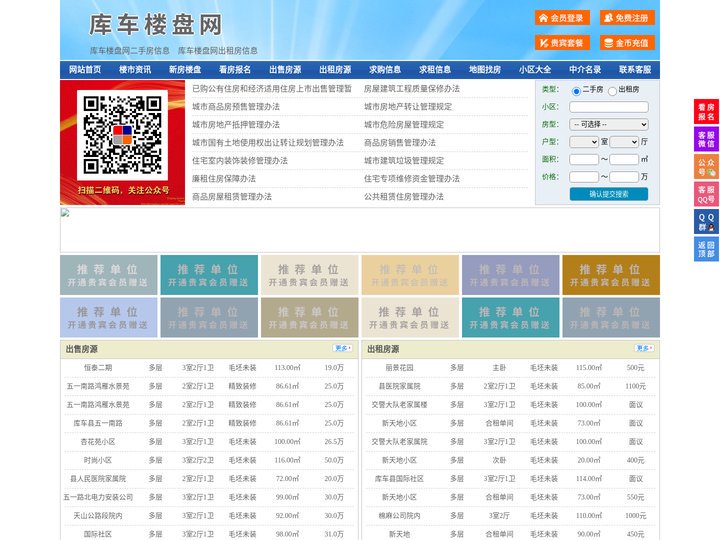Viewport: 720px width, 540px height.
Task: Click the QQ群 sidebar icon
Action: [x=706, y=222]
